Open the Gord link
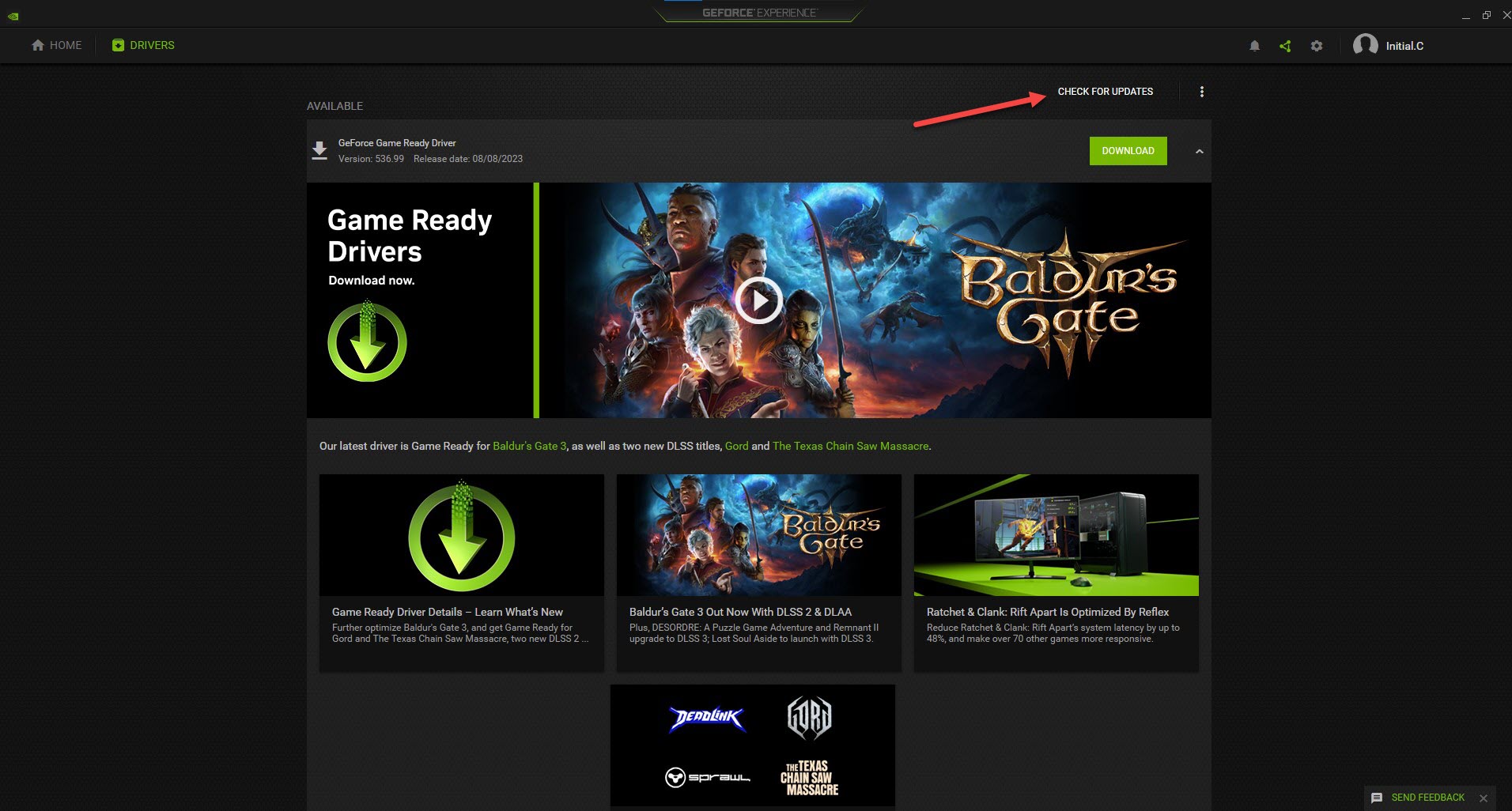 (x=736, y=446)
